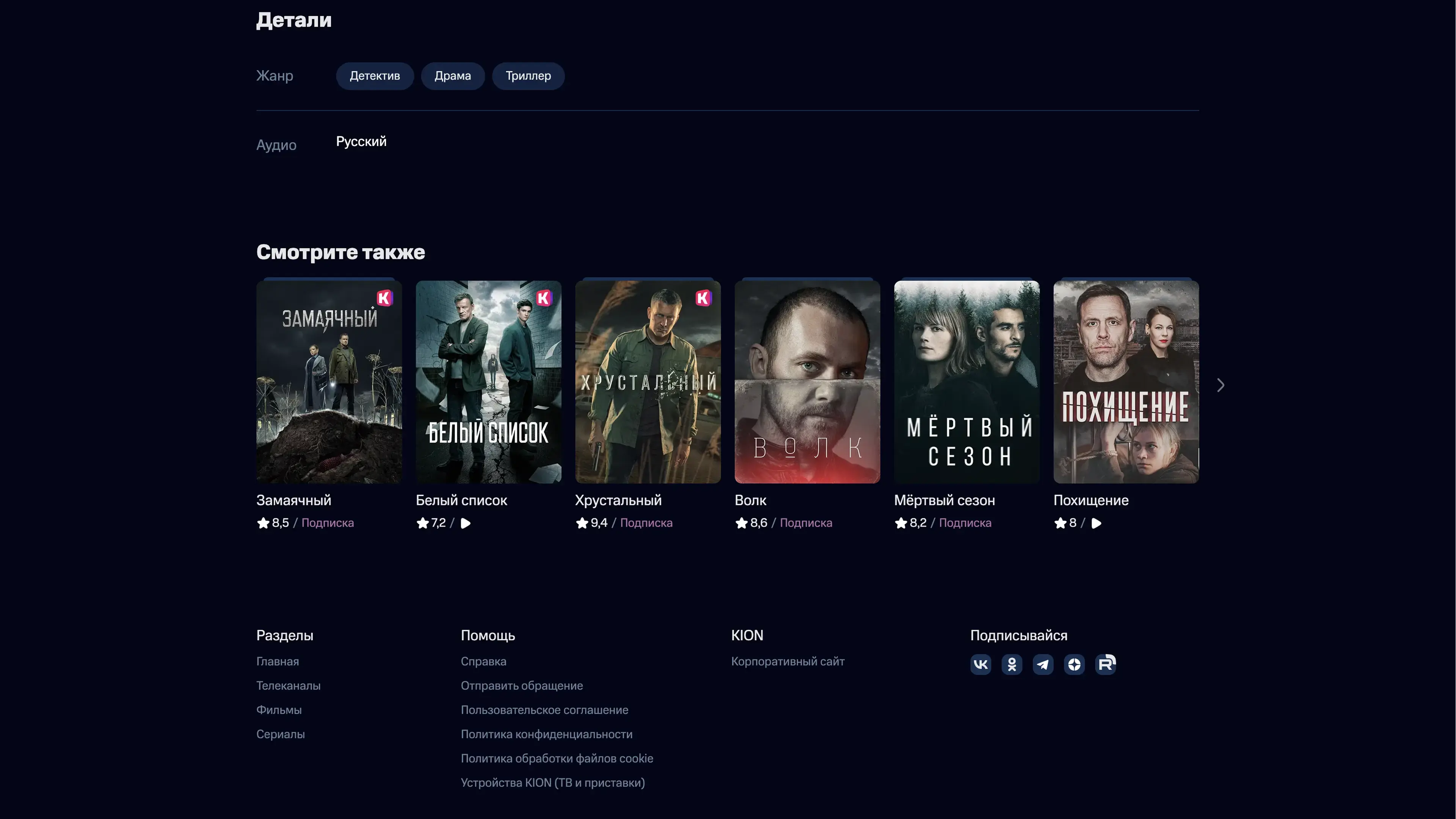Open Корпоративный сайт link
1456x819 pixels.
788,661
